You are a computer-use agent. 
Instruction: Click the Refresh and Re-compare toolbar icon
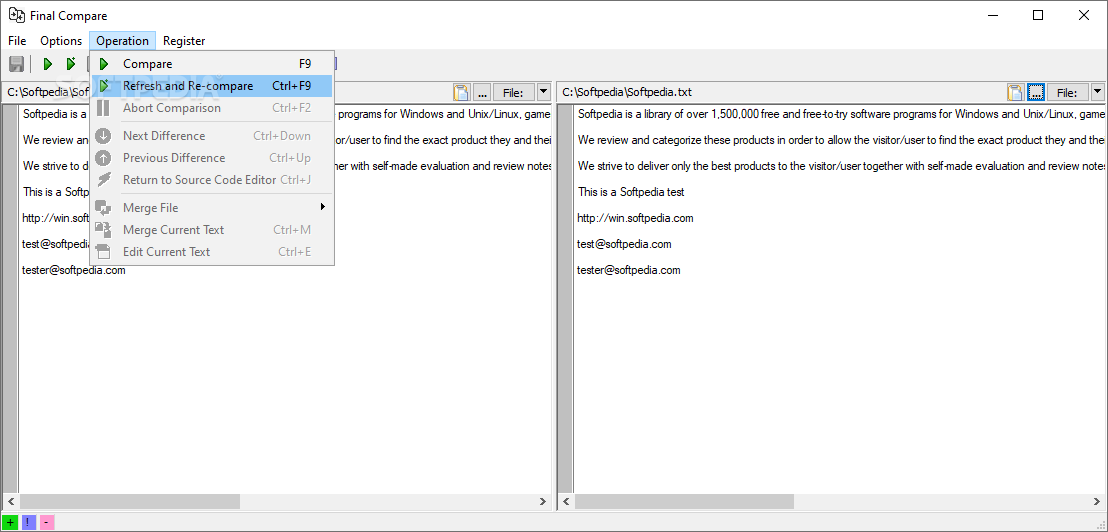coord(71,64)
